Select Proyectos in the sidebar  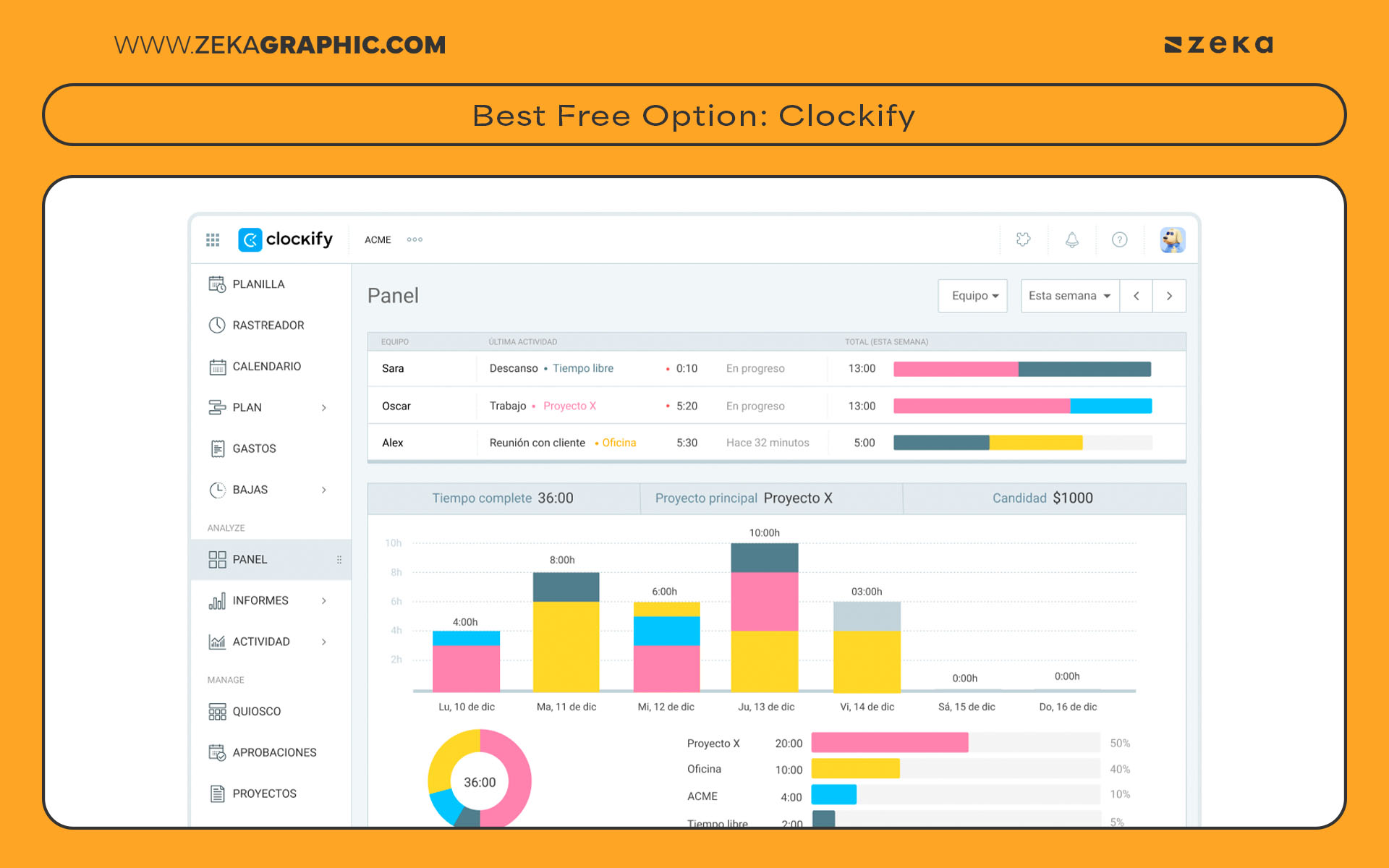[264, 793]
